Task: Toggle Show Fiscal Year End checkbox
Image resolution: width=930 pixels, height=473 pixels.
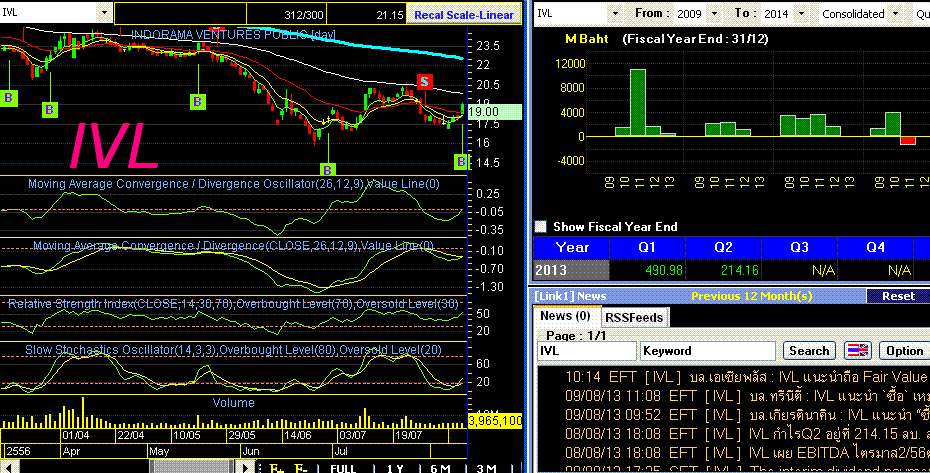Action: (541, 226)
